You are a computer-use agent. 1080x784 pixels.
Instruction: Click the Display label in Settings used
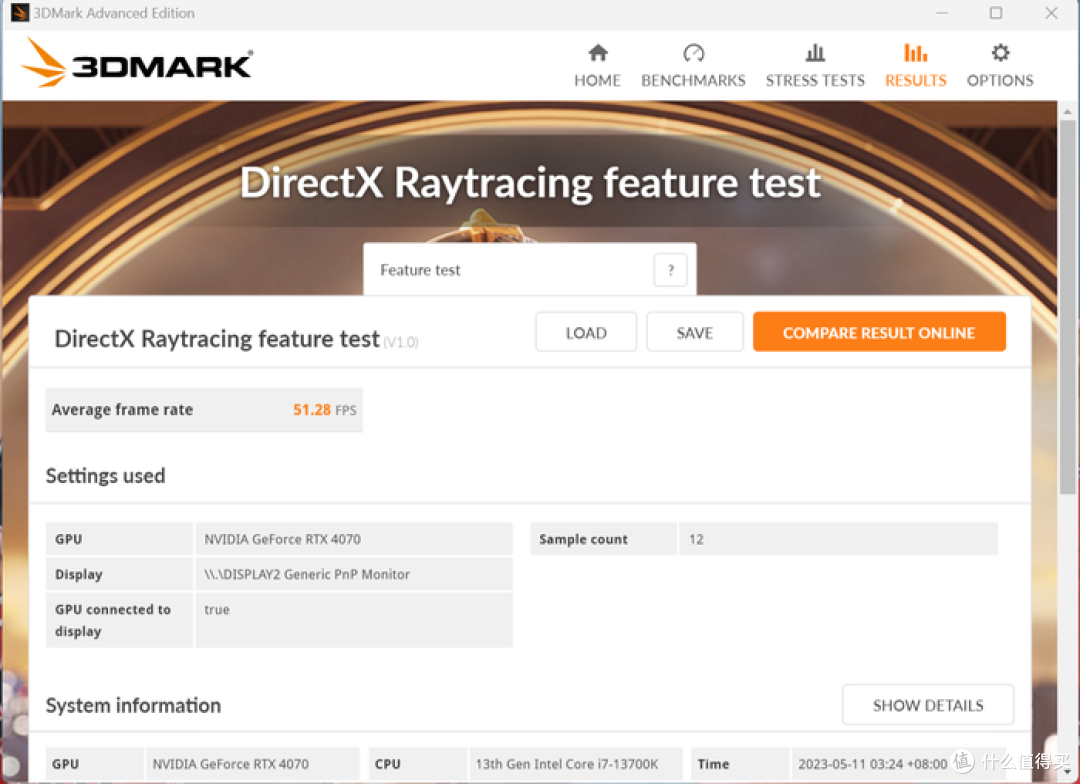click(x=79, y=575)
